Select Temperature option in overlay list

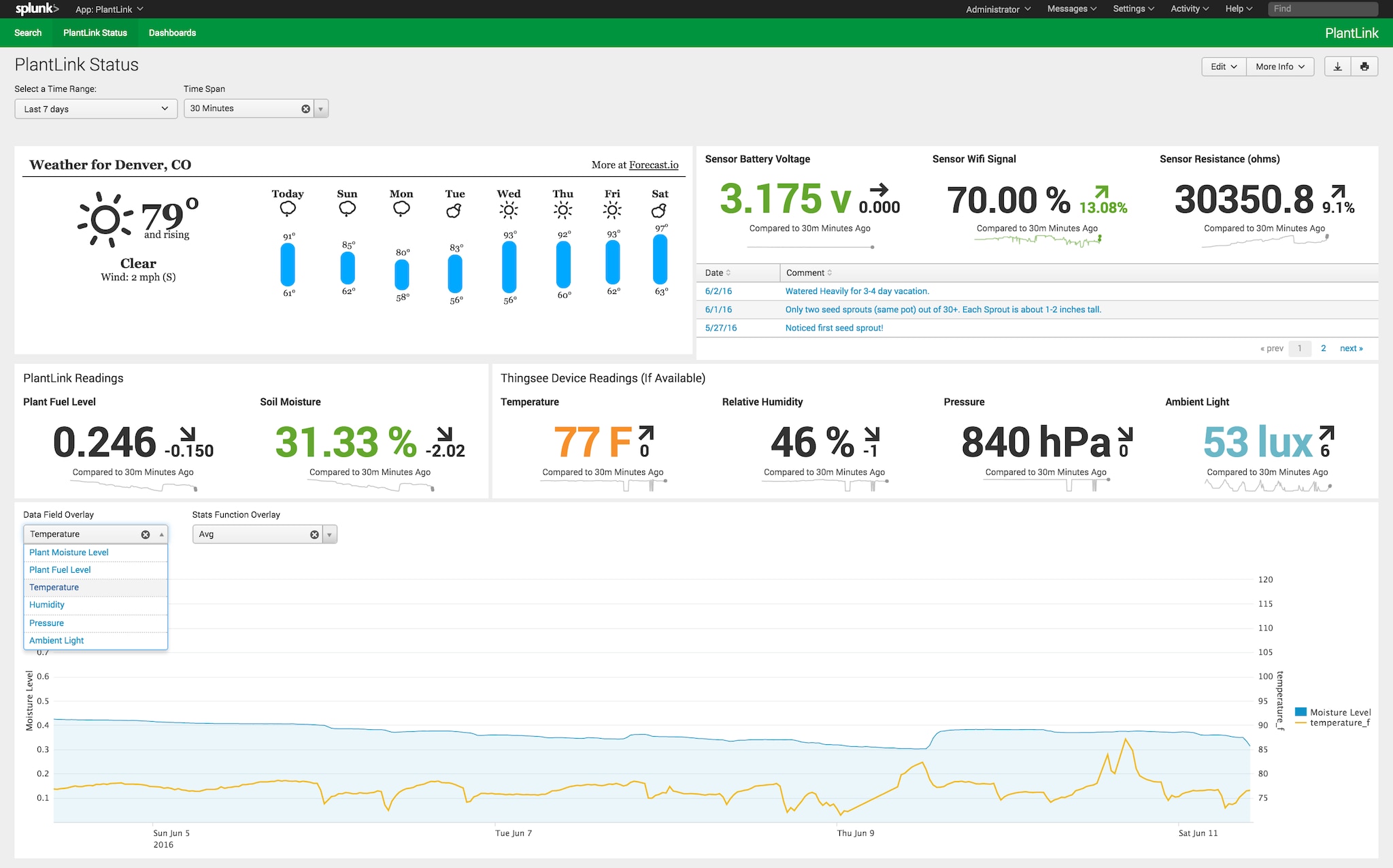coord(95,588)
